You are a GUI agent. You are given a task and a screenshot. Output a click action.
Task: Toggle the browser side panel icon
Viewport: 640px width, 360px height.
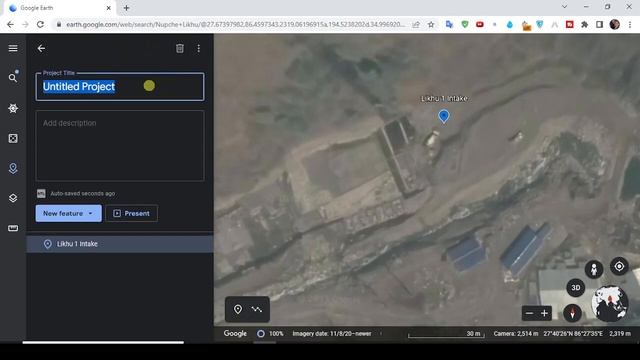pos(600,24)
